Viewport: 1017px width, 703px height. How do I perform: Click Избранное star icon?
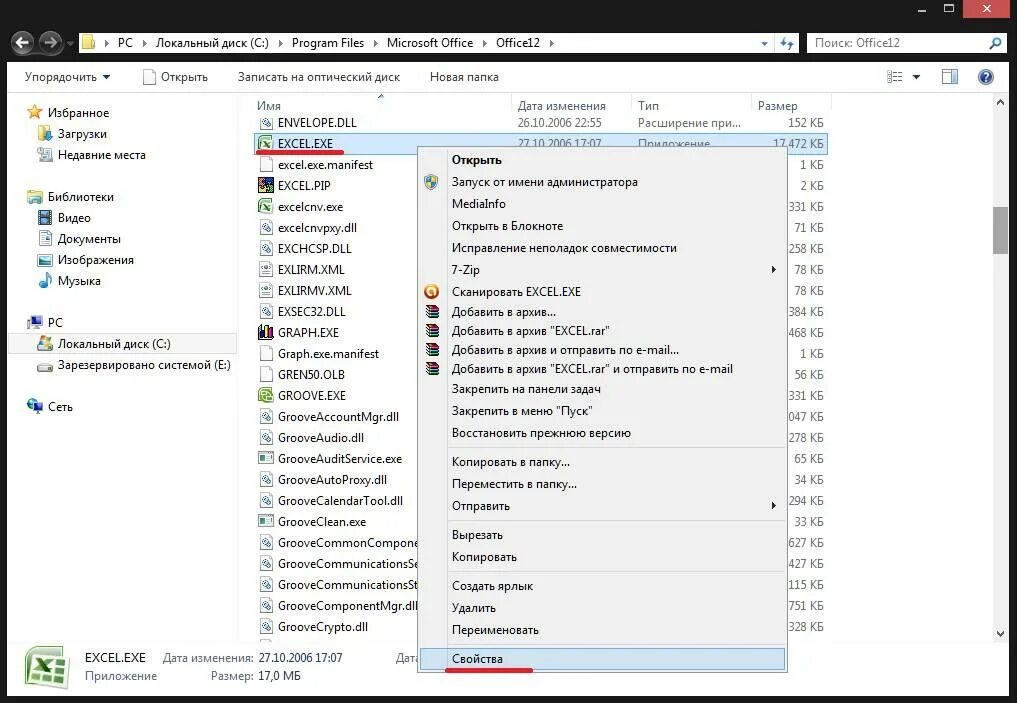34,112
